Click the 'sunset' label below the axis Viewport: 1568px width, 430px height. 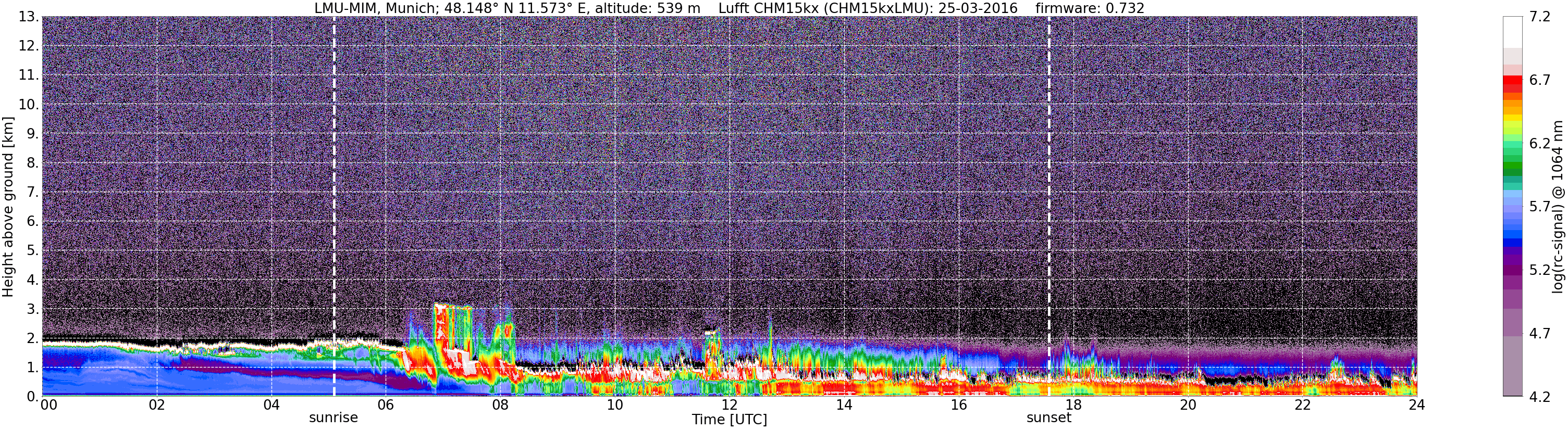coord(1049,418)
